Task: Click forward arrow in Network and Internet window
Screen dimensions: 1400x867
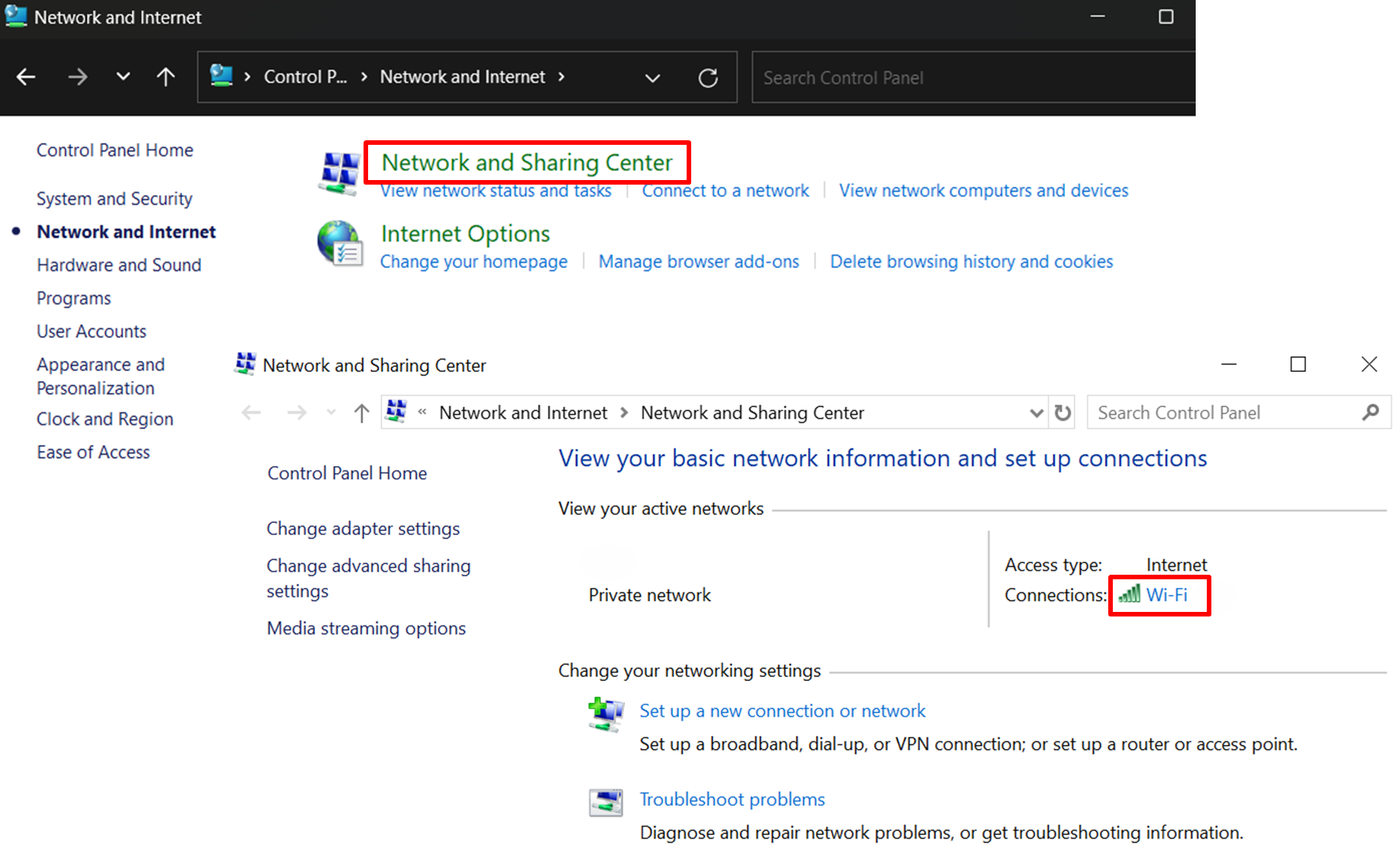Action: (x=77, y=77)
